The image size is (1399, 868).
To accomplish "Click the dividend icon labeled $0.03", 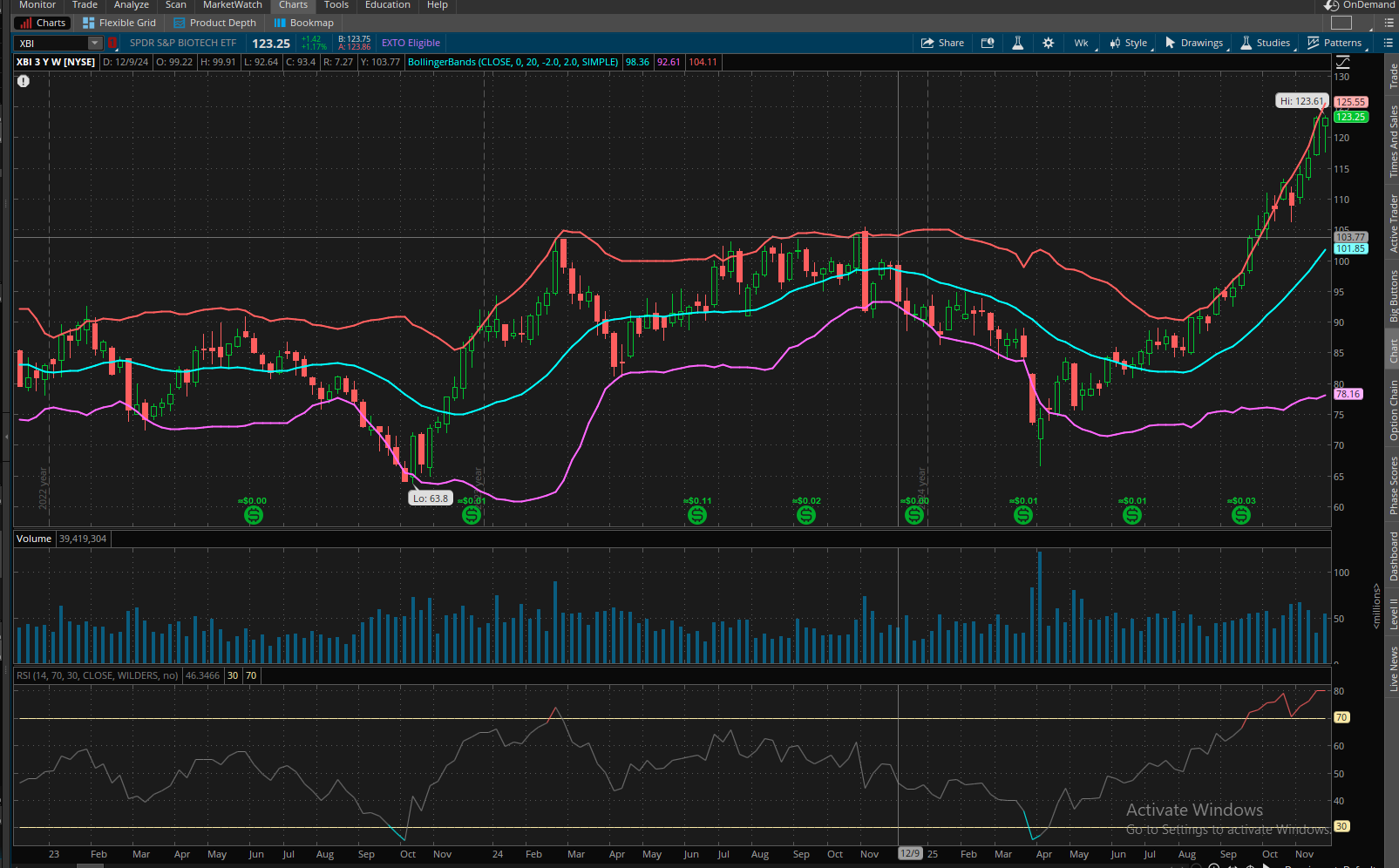I will [x=1241, y=515].
